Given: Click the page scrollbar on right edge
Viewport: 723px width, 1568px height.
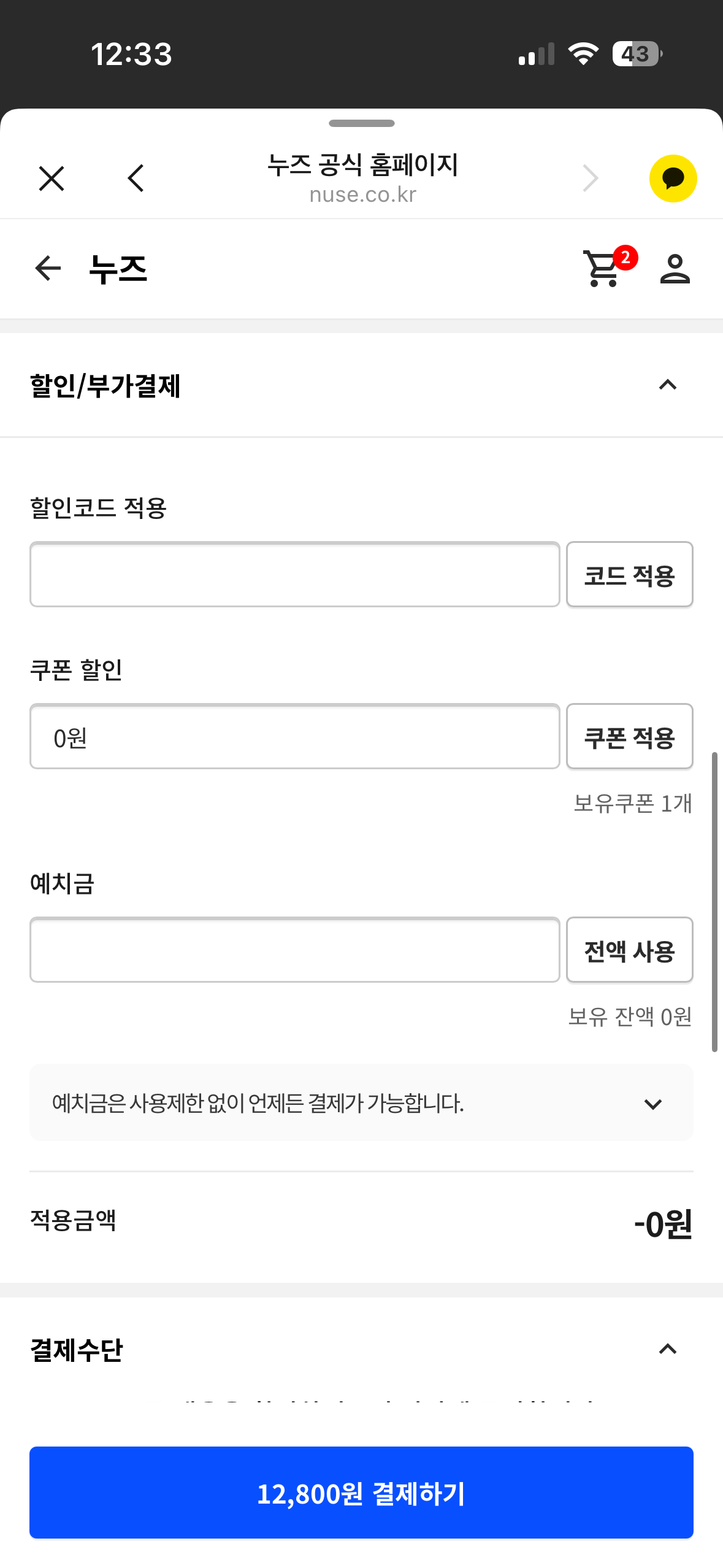Looking at the screenshot, I should (x=714, y=902).
